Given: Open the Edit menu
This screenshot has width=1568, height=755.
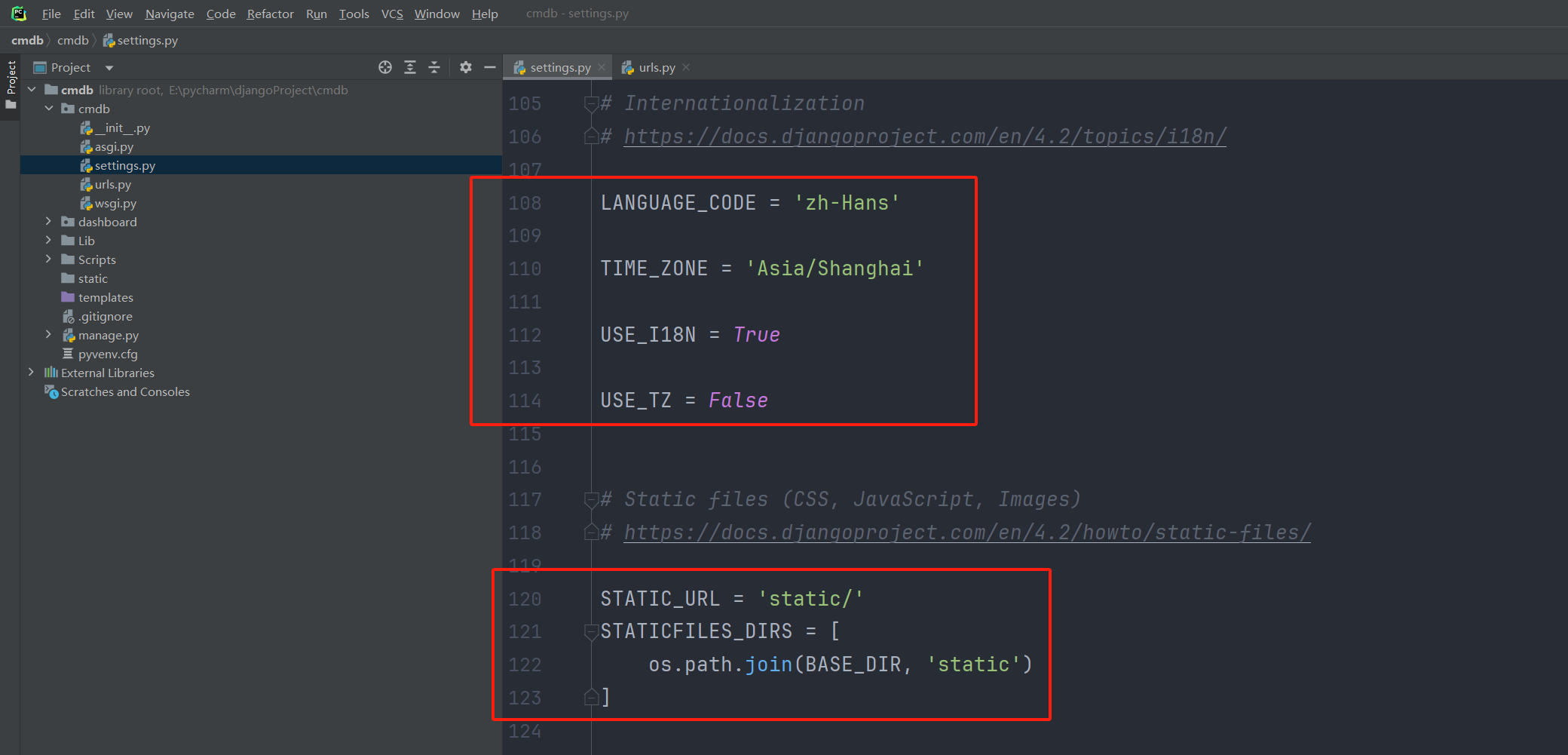Looking at the screenshot, I should [x=84, y=14].
